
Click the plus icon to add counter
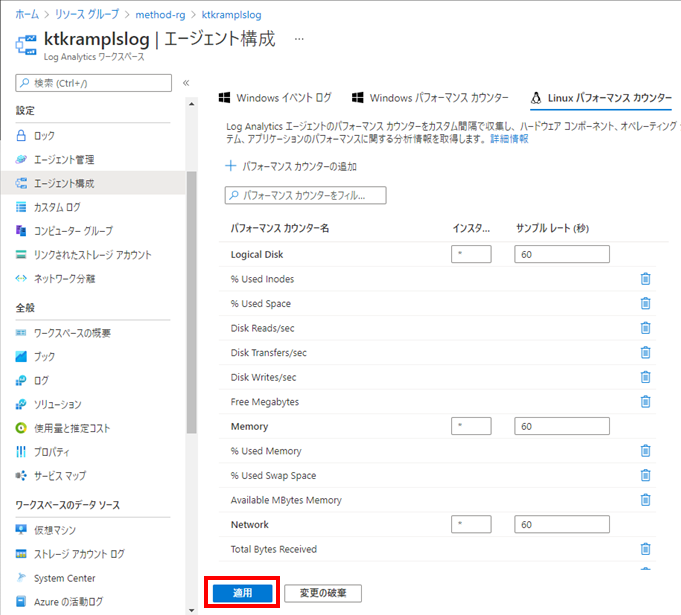point(231,166)
